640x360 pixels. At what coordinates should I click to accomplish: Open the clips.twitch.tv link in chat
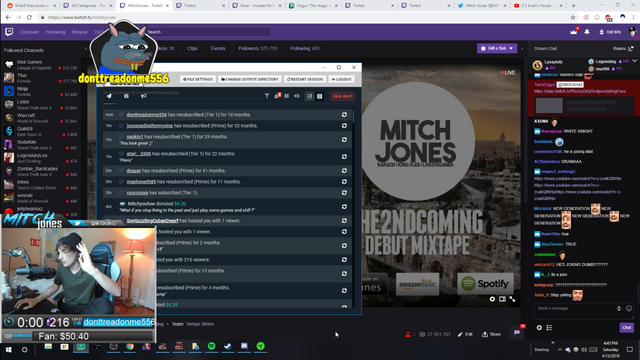[x=580, y=91]
